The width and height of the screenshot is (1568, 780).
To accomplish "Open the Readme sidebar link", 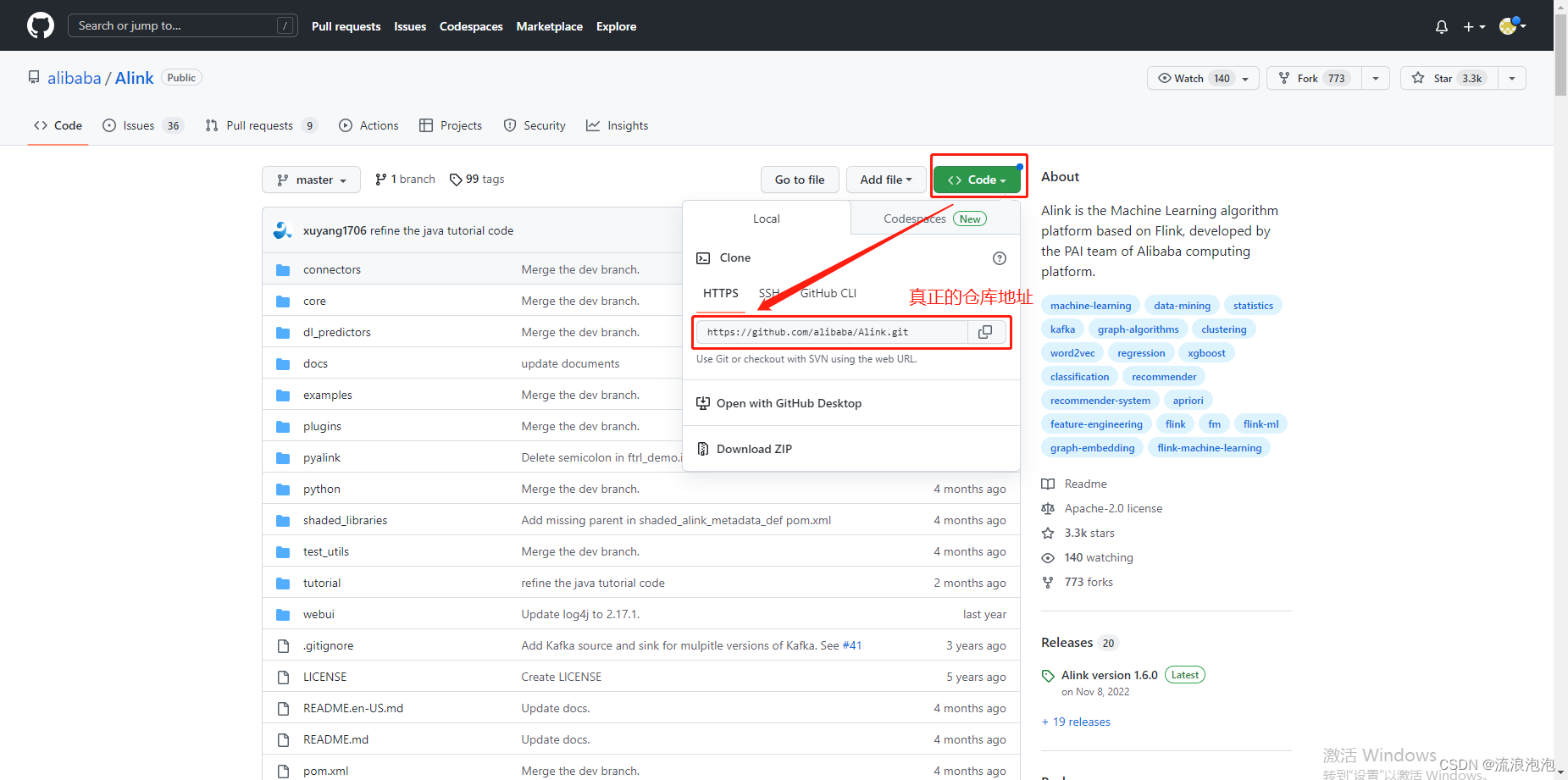I will point(1085,484).
